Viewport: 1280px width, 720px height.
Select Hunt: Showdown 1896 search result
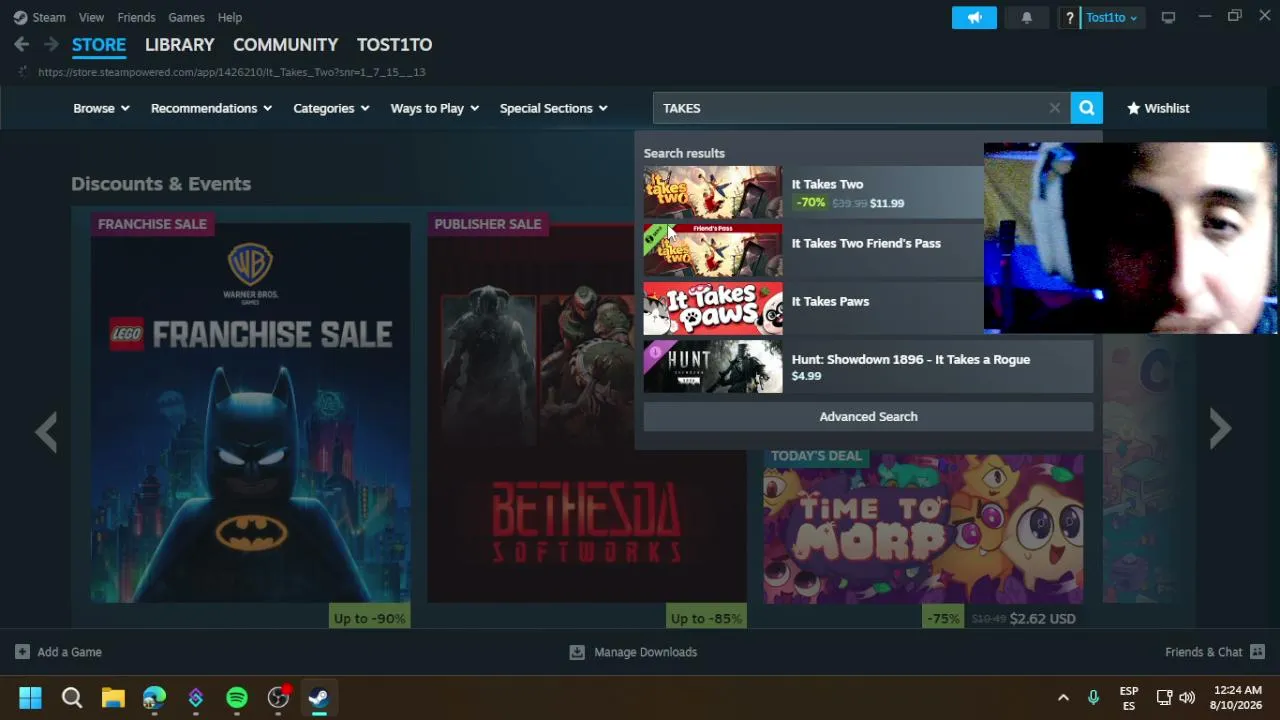click(x=868, y=366)
